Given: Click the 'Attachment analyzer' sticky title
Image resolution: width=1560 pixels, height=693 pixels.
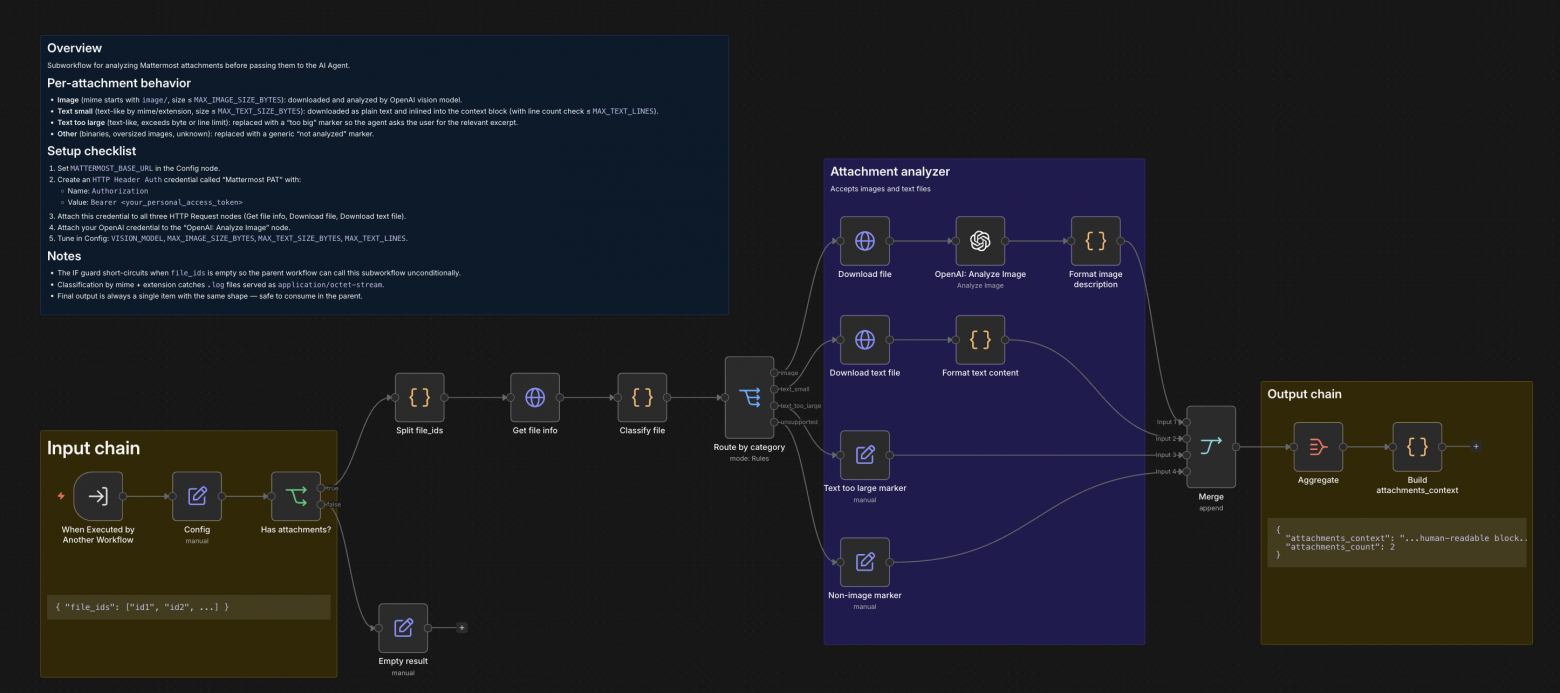Looking at the screenshot, I should pyautogui.click(x=890, y=171).
